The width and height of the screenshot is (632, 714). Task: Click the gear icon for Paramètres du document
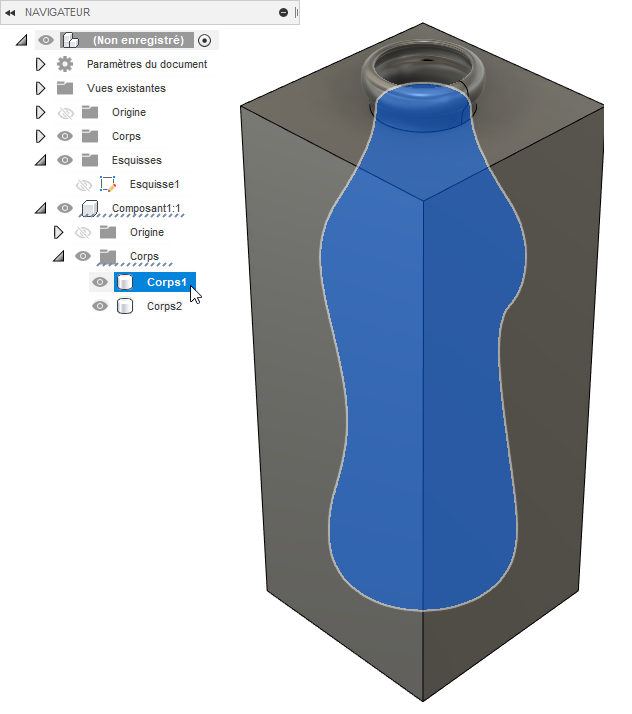[x=65, y=64]
